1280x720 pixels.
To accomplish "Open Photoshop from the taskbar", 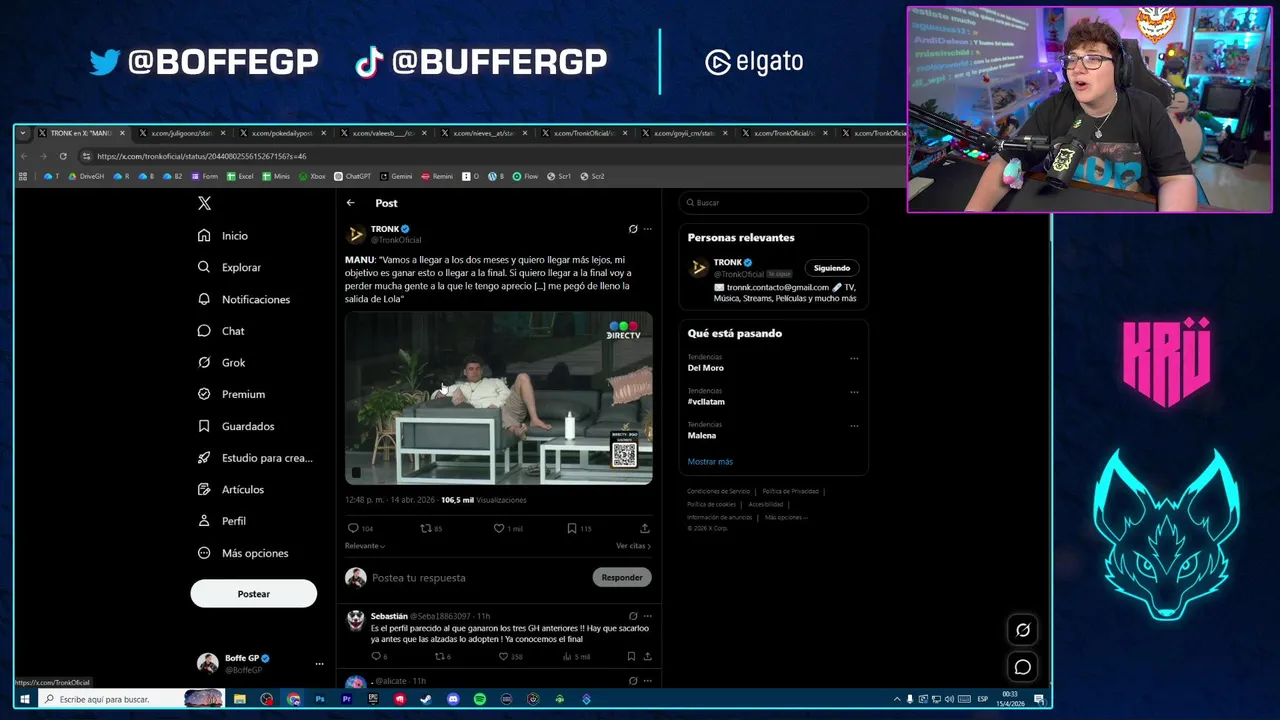I will click(x=320, y=699).
